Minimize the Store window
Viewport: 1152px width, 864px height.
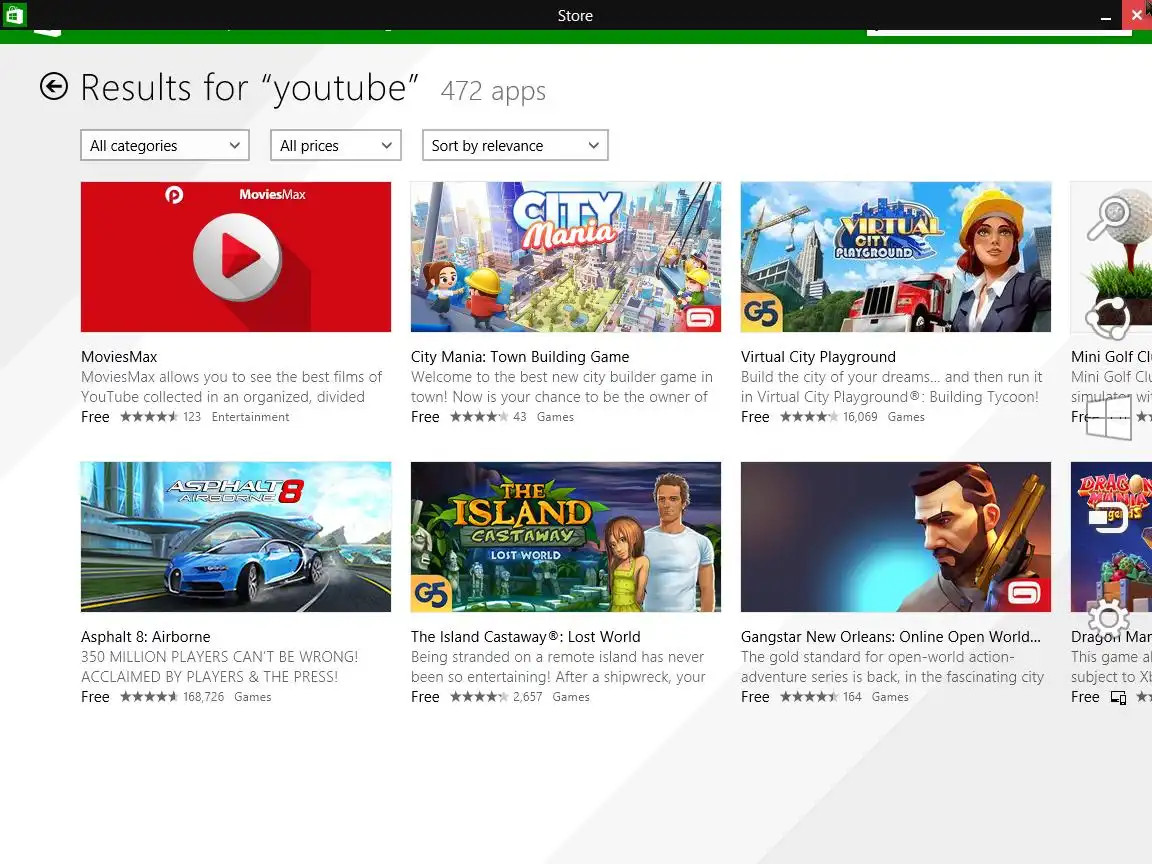(1106, 15)
